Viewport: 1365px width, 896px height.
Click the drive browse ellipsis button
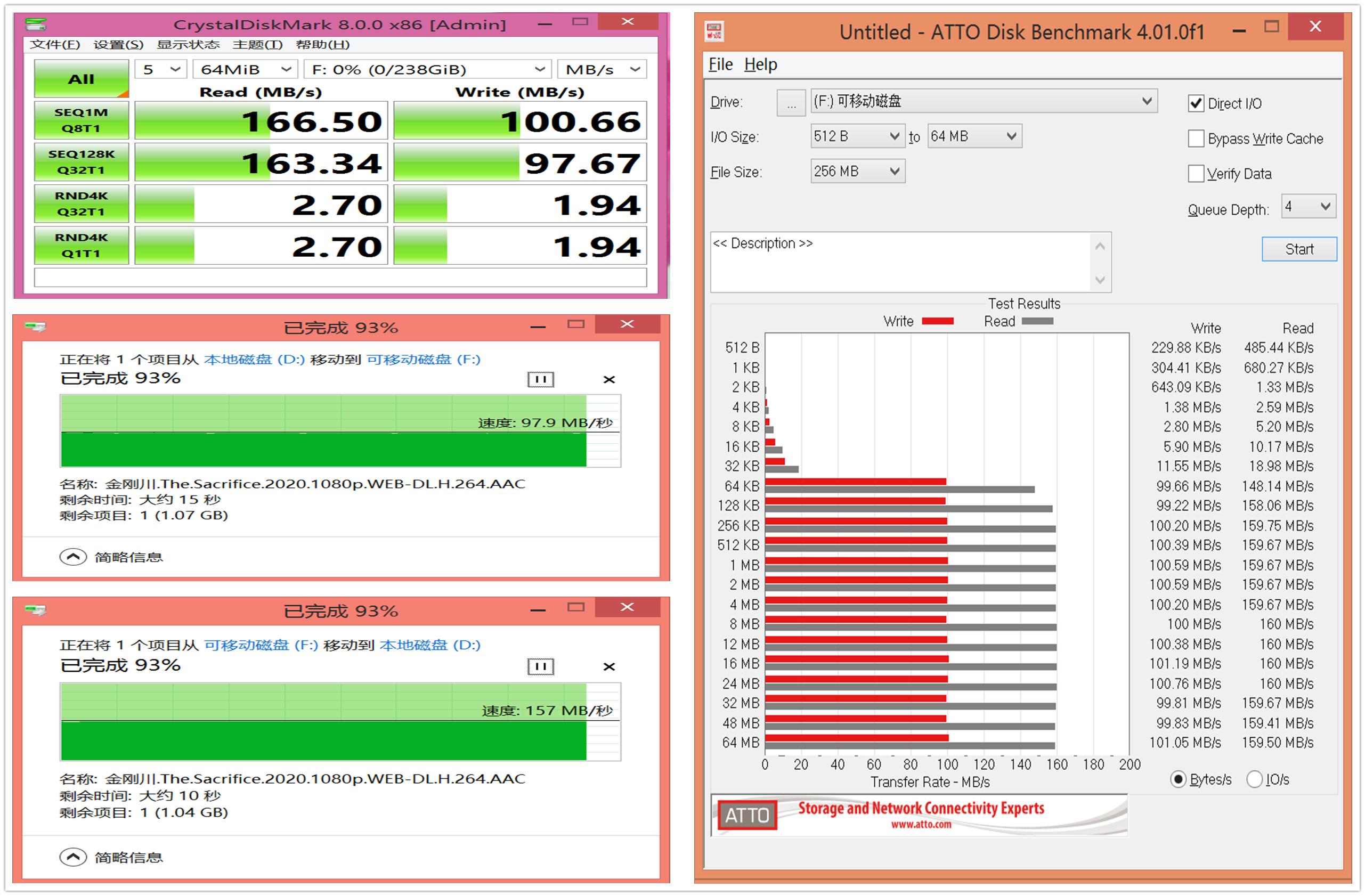[791, 103]
